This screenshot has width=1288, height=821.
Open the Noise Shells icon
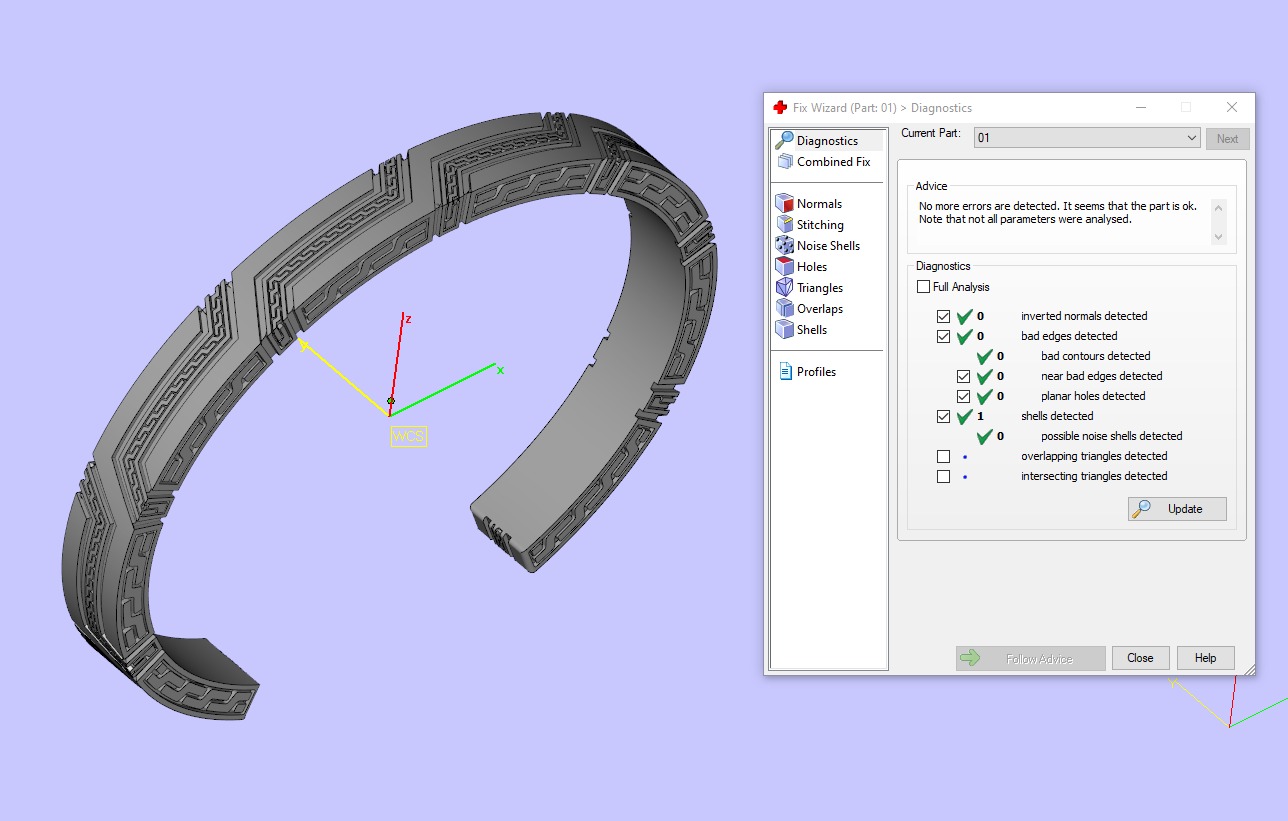pyautogui.click(x=784, y=246)
